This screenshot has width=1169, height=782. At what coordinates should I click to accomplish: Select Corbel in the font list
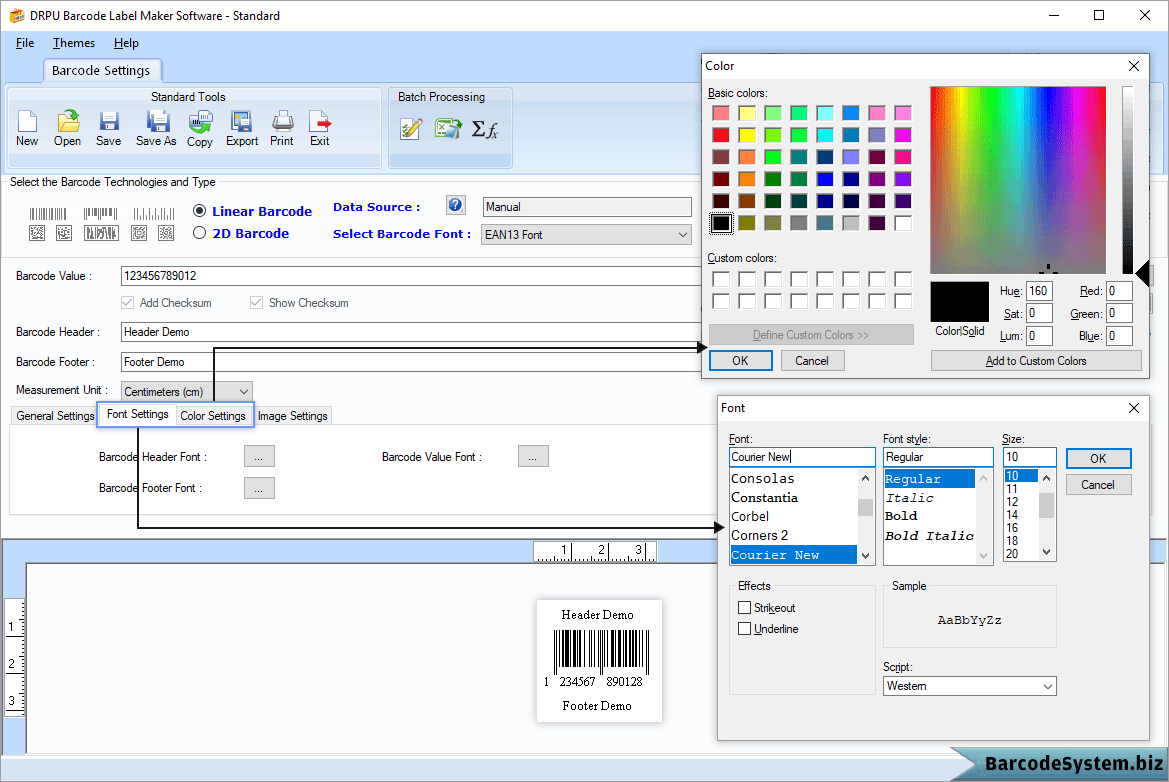793,516
